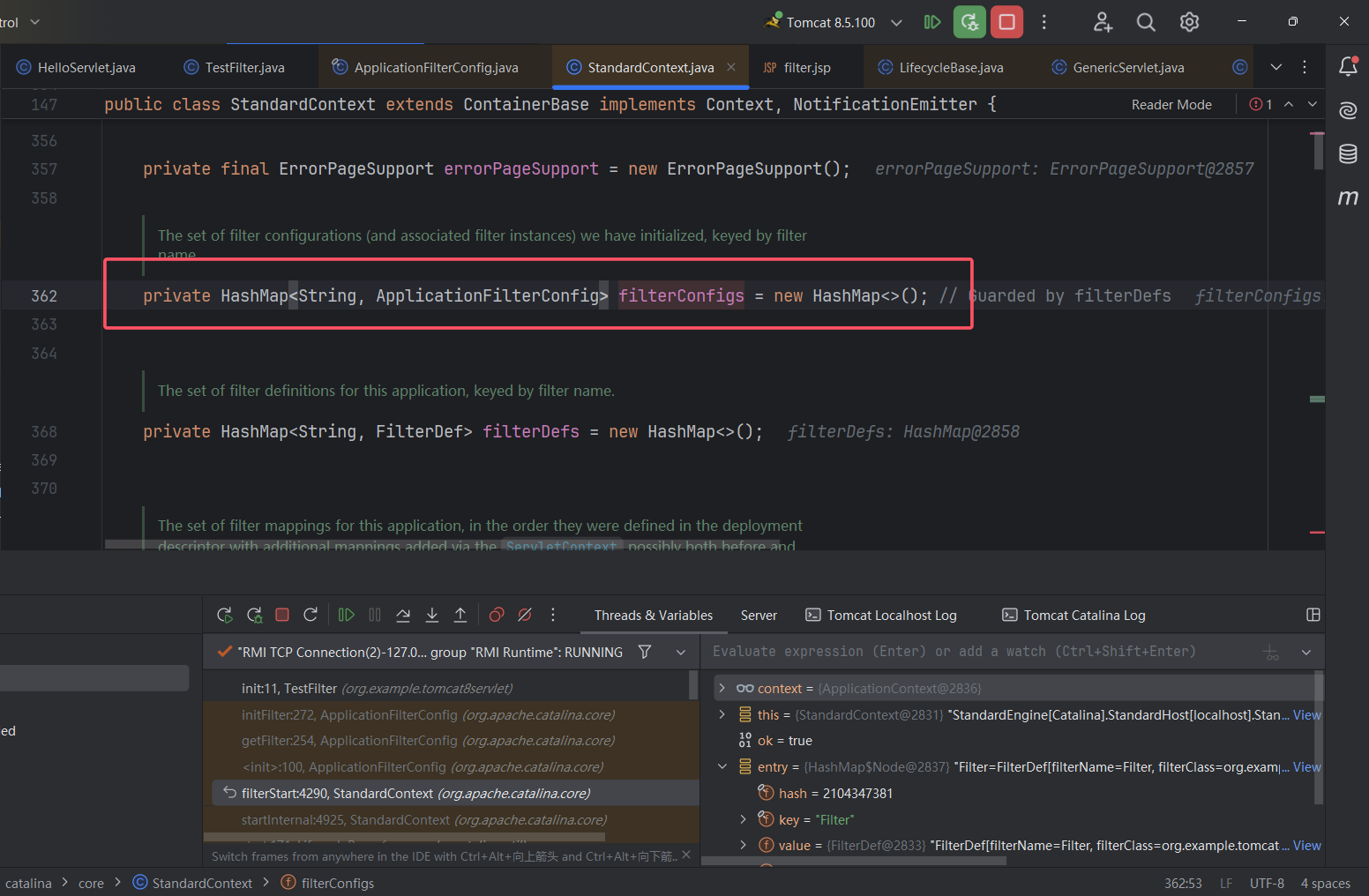Click Step Out up-arrow icon
This screenshot has height=896, width=1369.
click(460, 615)
